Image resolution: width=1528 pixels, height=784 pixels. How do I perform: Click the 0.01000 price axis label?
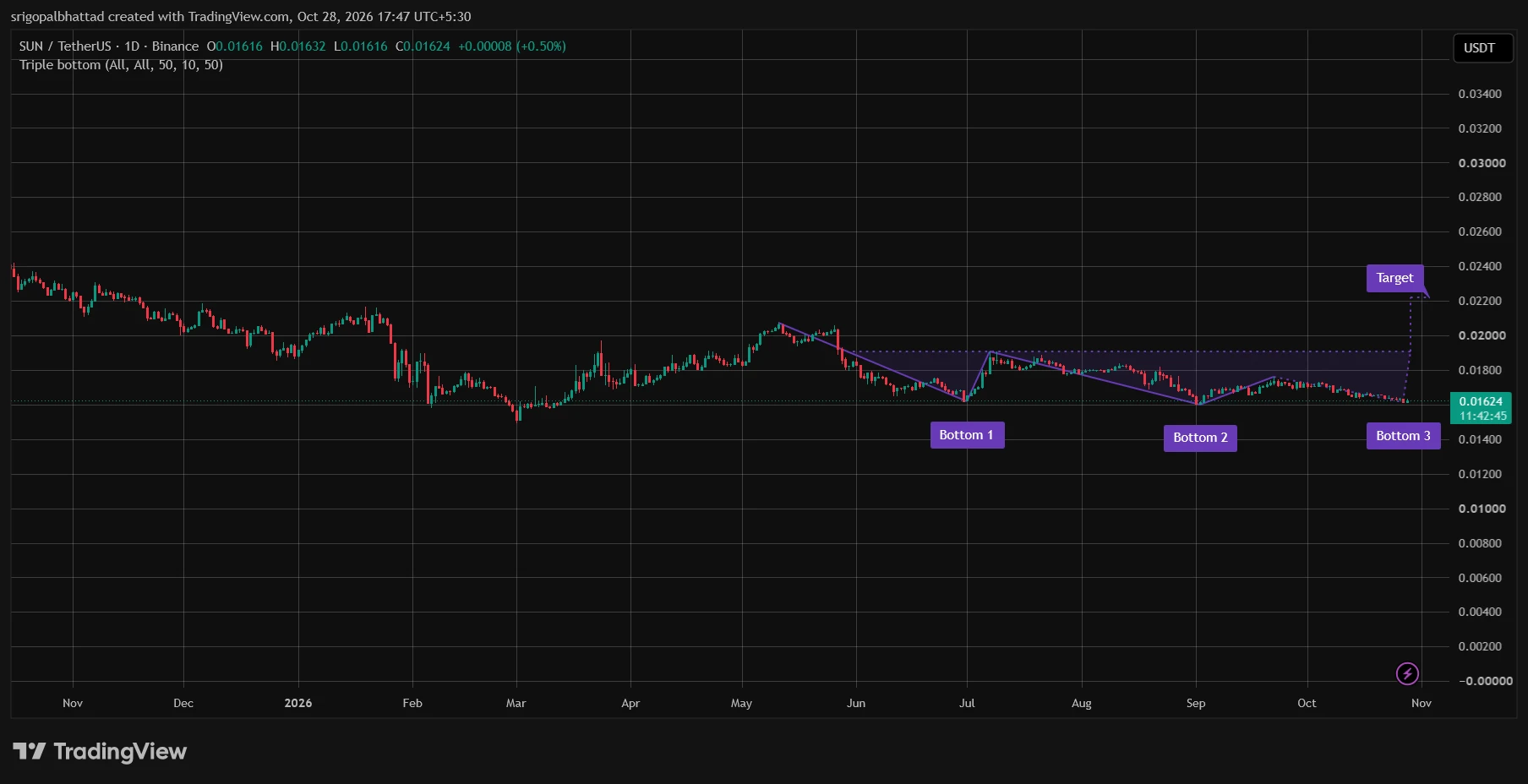tap(1482, 509)
